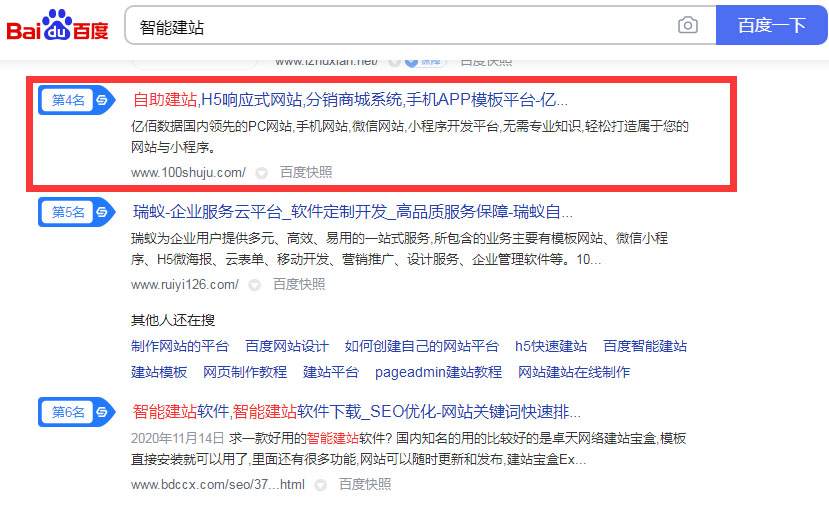
Task: Click shield icon beside www.bdccx.com
Action: coord(320,485)
